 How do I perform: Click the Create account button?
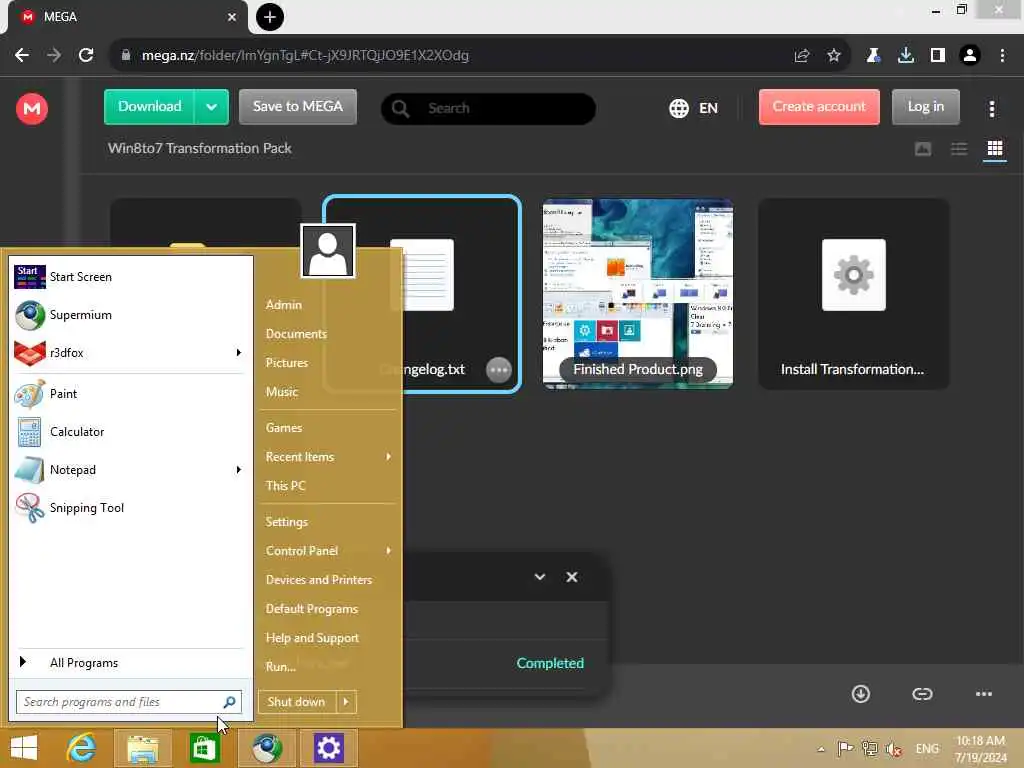pyautogui.click(x=819, y=106)
